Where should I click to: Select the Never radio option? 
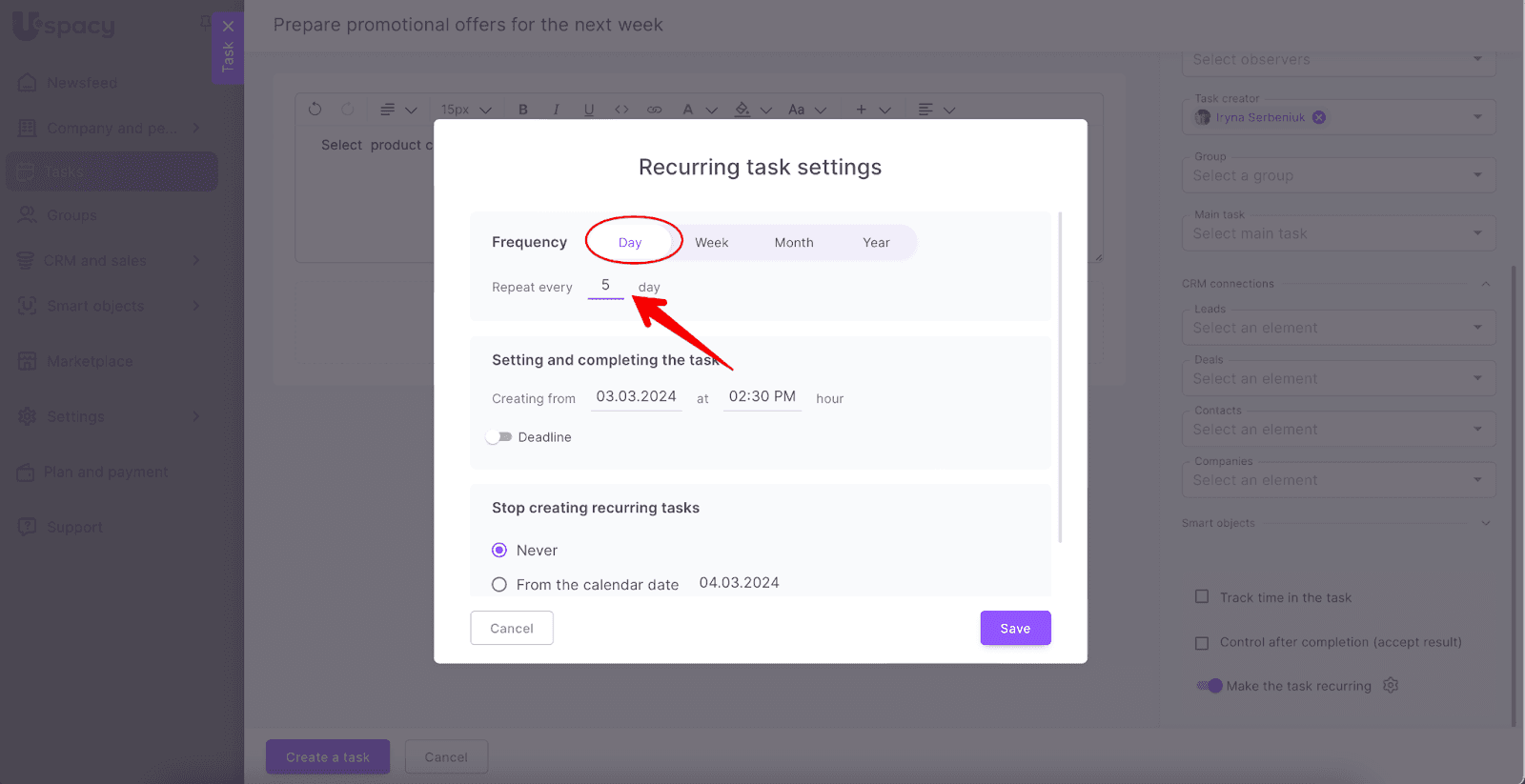499,551
